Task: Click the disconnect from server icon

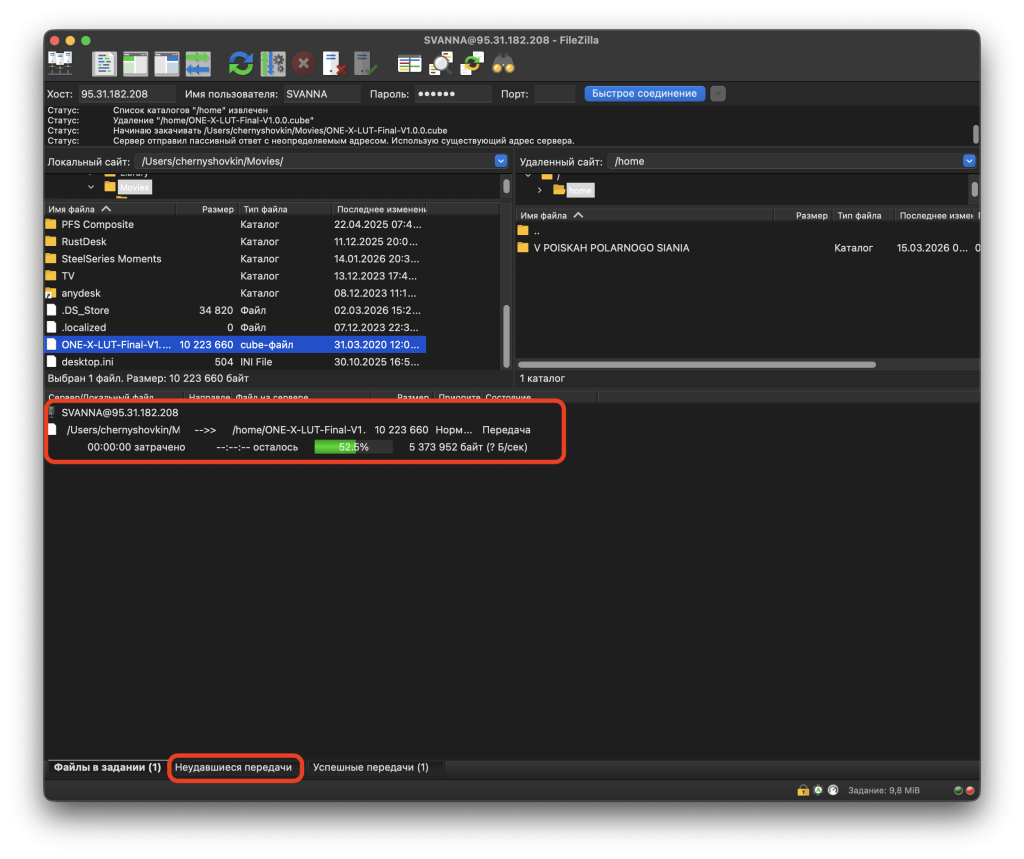Action: (334, 64)
